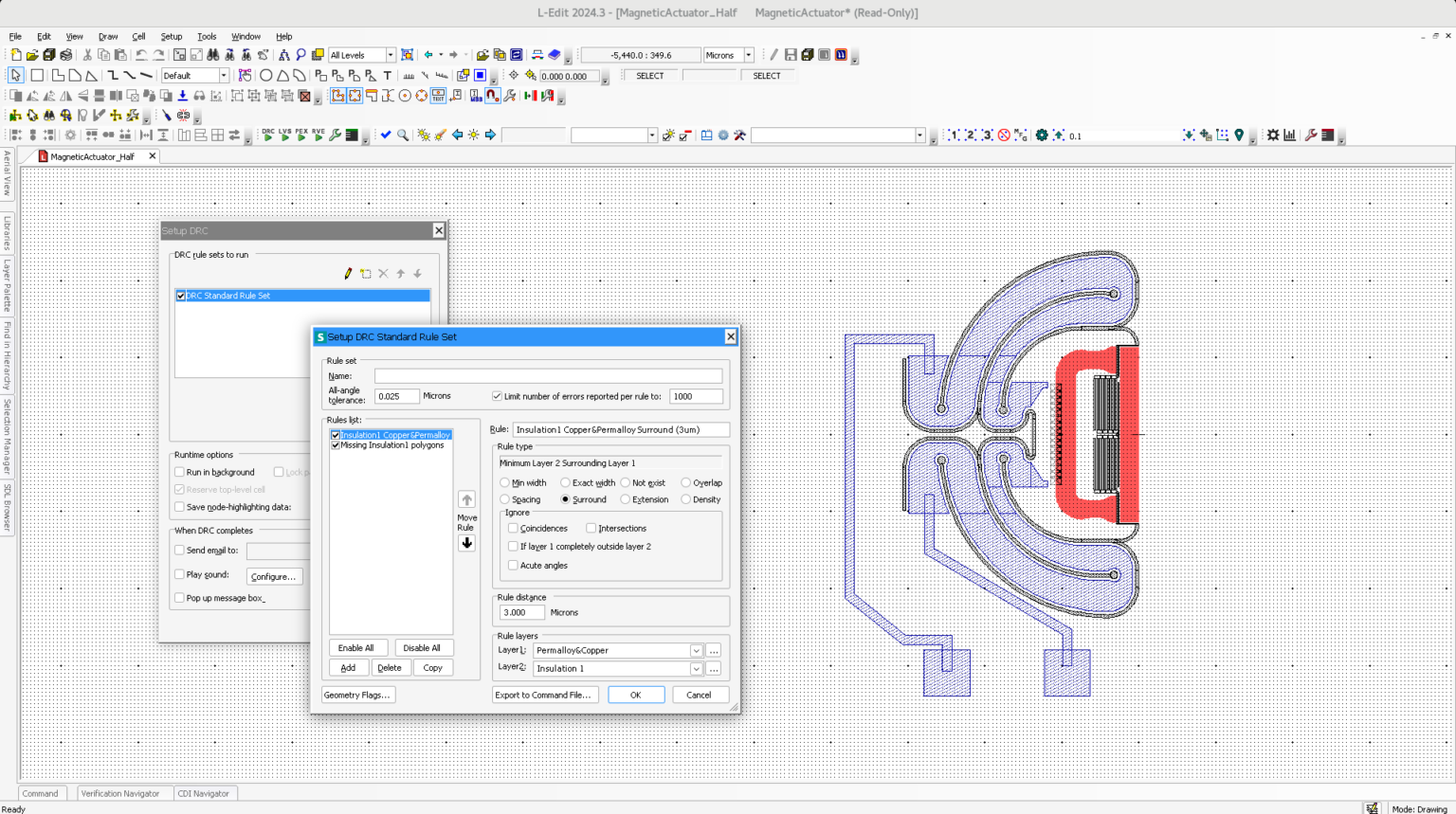Enable Pop up message box when DRC completes
This screenshot has height=814, width=1456.
point(179,598)
